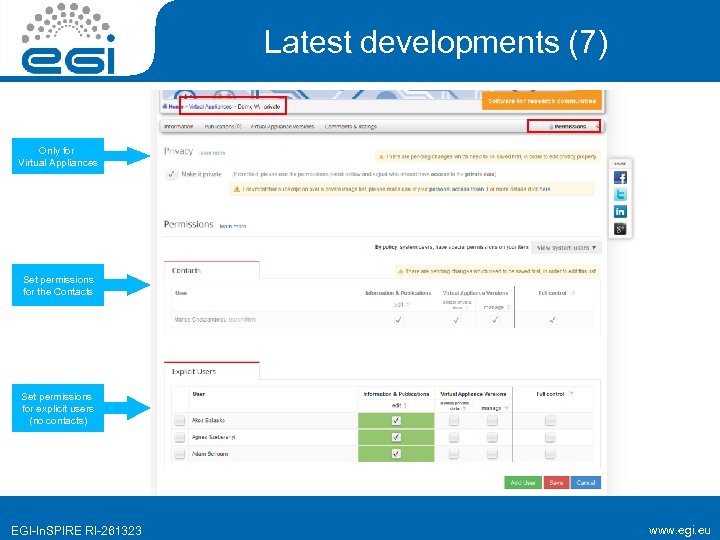Select the Adam row checkbox
This screenshot has width=720, height=540.
coord(180,454)
